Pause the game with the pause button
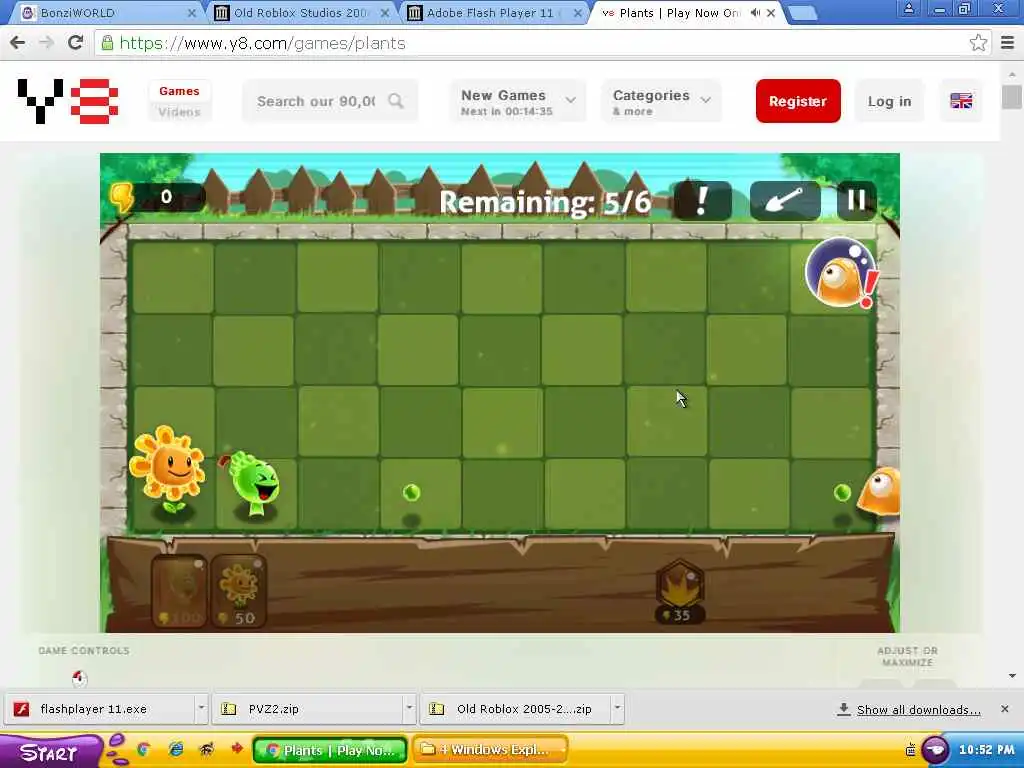This screenshot has height=768, width=1024. 856,200
